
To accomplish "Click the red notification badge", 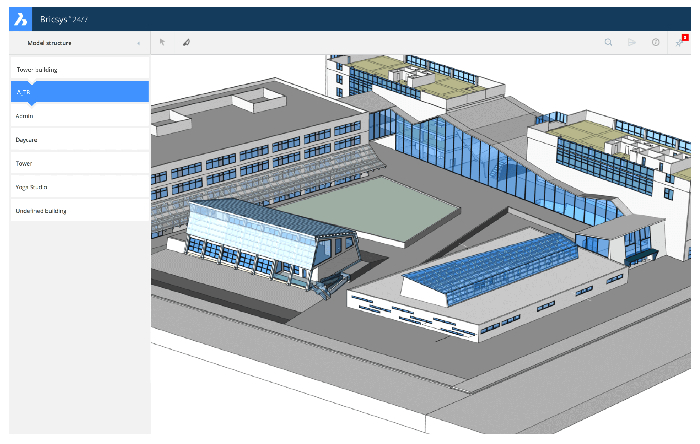I will pyautogui.click(x=685, y=37).
